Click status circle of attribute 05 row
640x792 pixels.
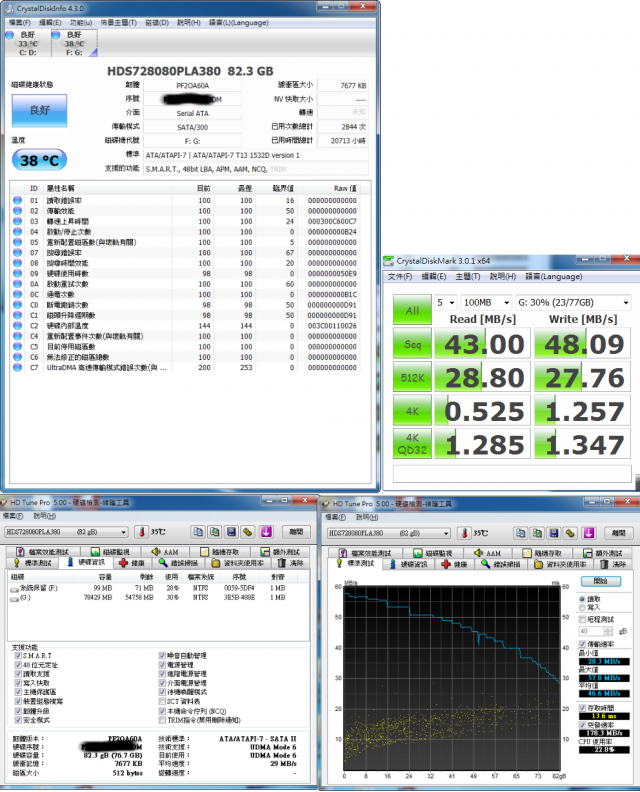click(x=18, y=242)
